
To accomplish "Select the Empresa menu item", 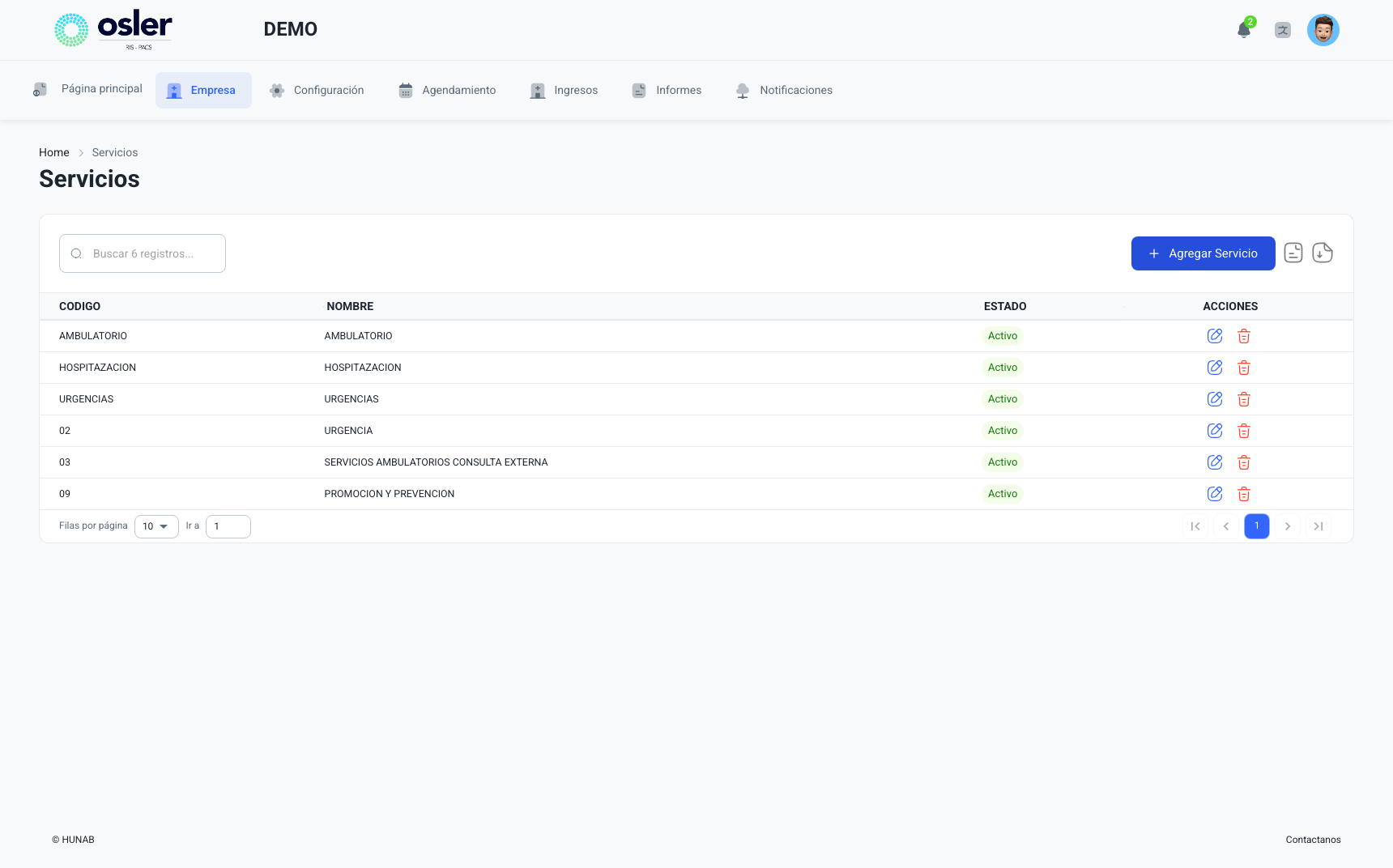I will click(203, 90).
